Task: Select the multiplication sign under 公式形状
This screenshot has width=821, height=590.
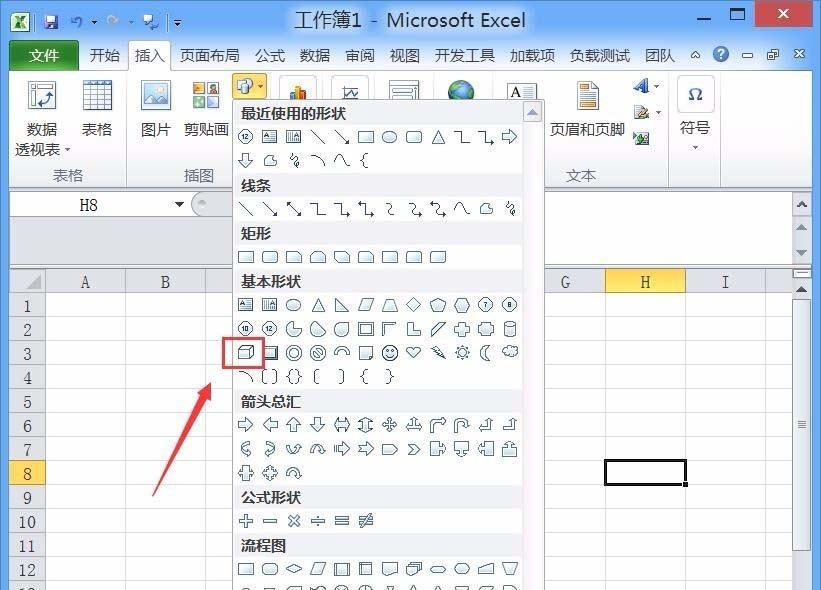Action: [293, 520]
